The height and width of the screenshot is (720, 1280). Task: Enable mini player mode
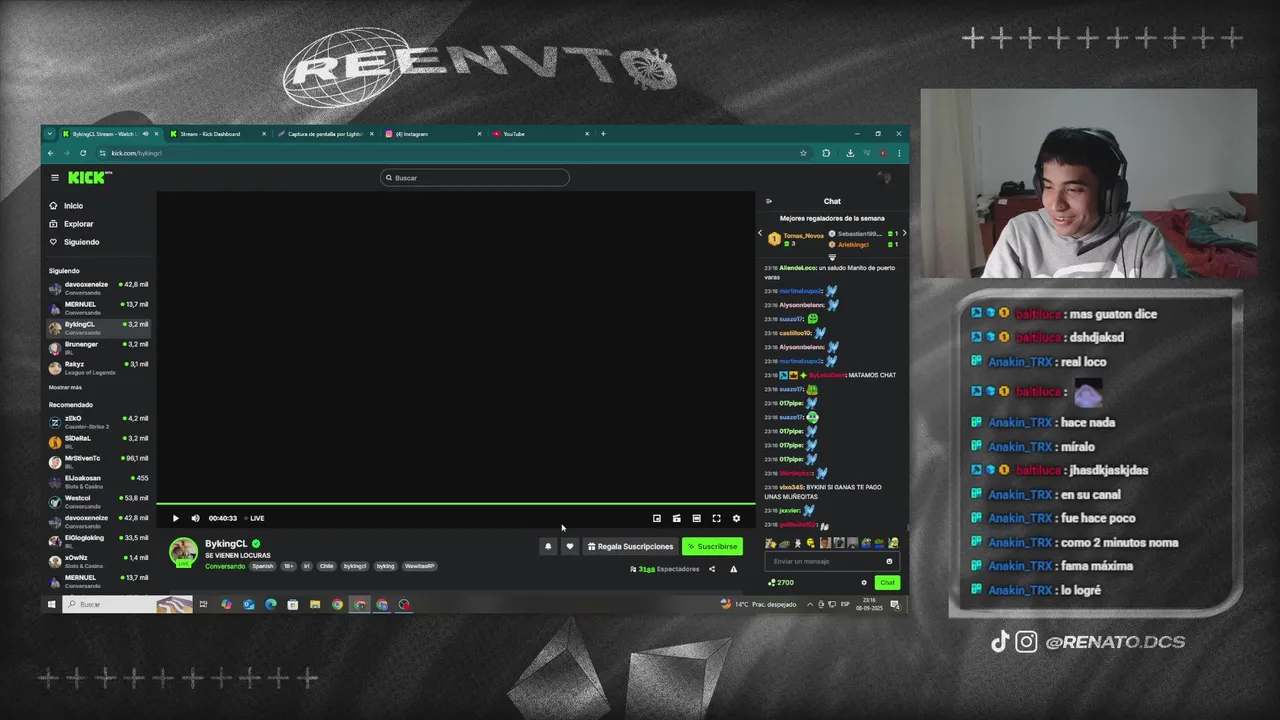pyautogui.click(x=657, y=518)
